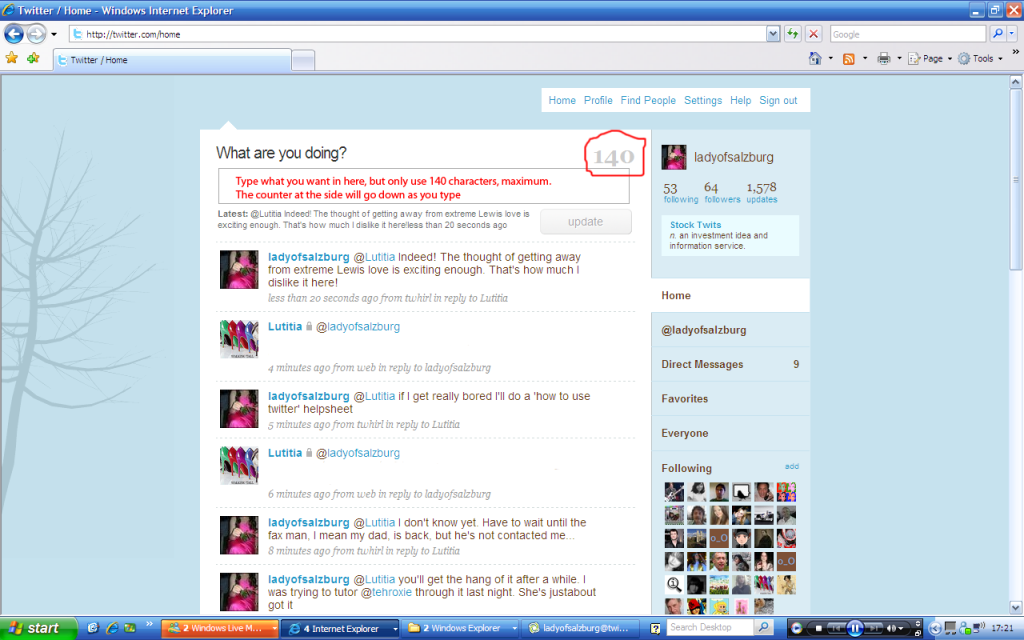Open Lutitia username link in 4 minutes ago tweet
The image size is (1024, 640).
(x=285, y=327)
